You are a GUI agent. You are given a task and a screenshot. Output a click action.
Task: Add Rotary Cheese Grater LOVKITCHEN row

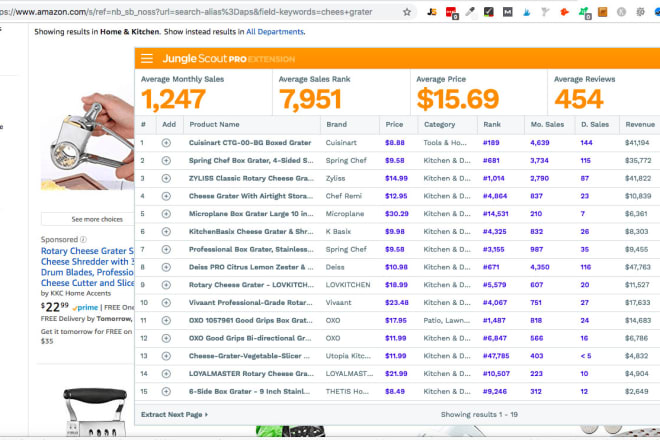tap(166, 285)
